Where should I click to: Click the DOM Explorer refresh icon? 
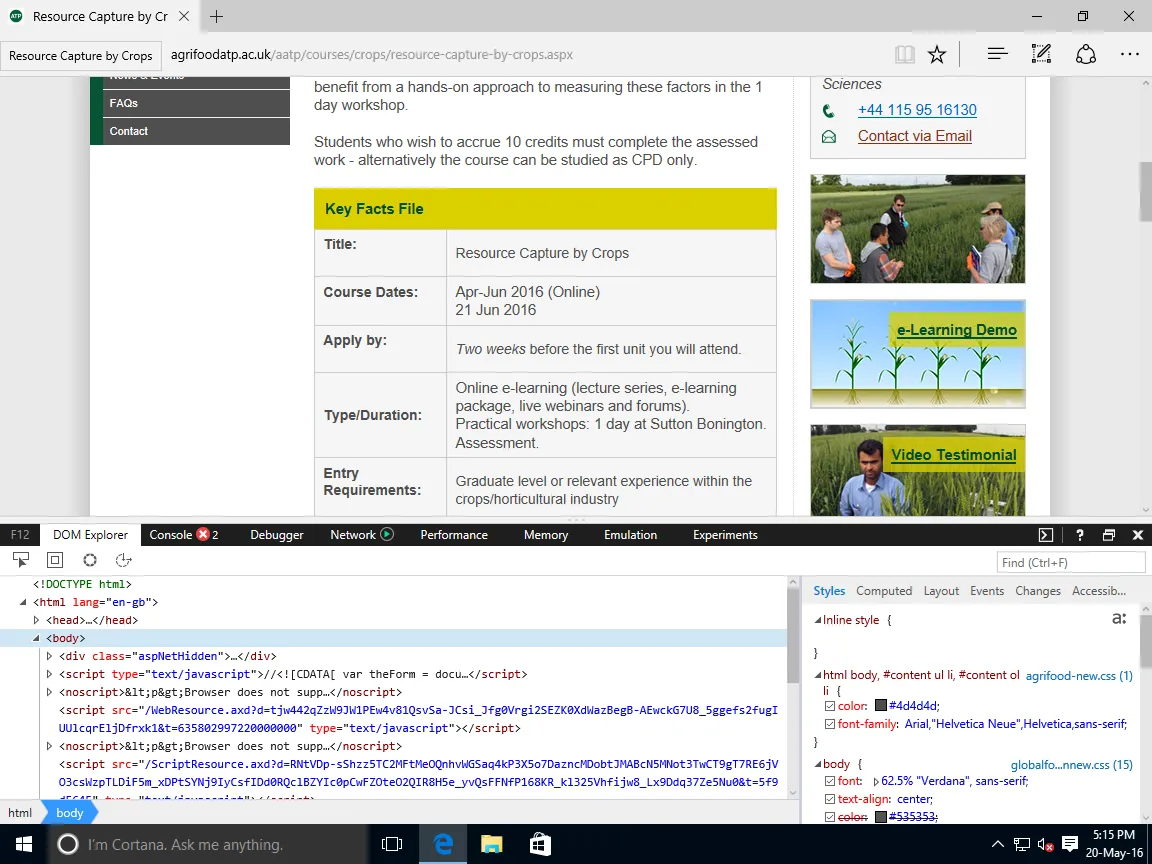[123, 560]
